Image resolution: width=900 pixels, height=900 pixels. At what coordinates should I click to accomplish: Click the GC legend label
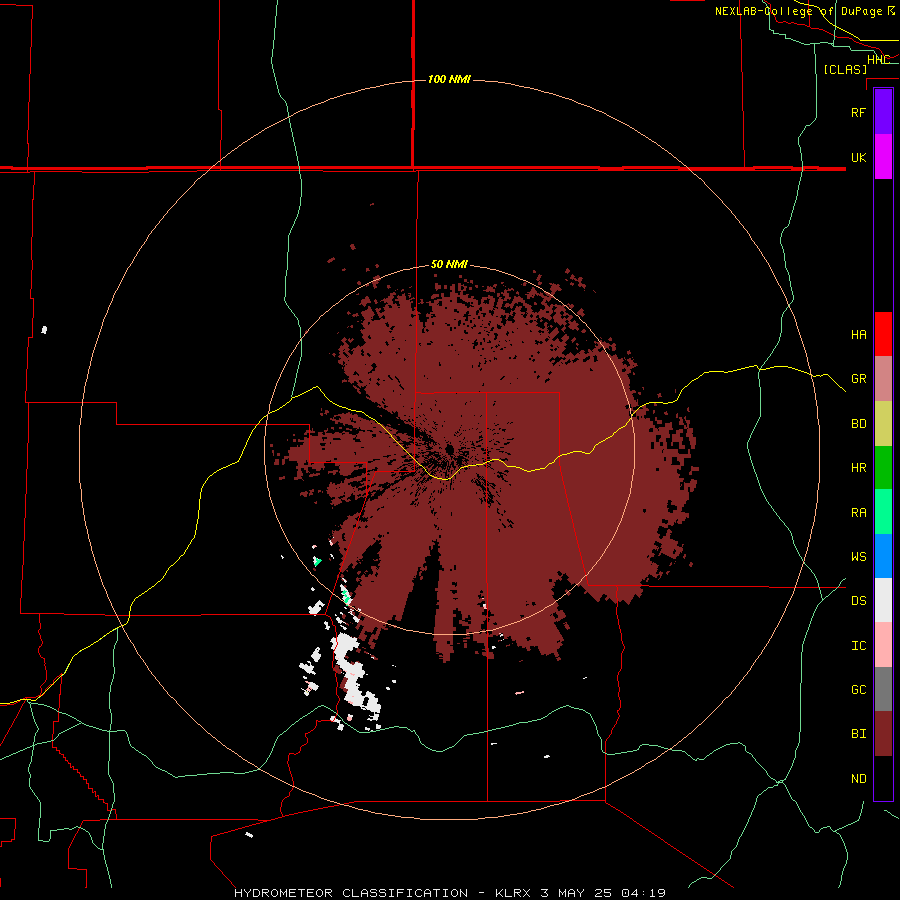(x=858, y=689)
